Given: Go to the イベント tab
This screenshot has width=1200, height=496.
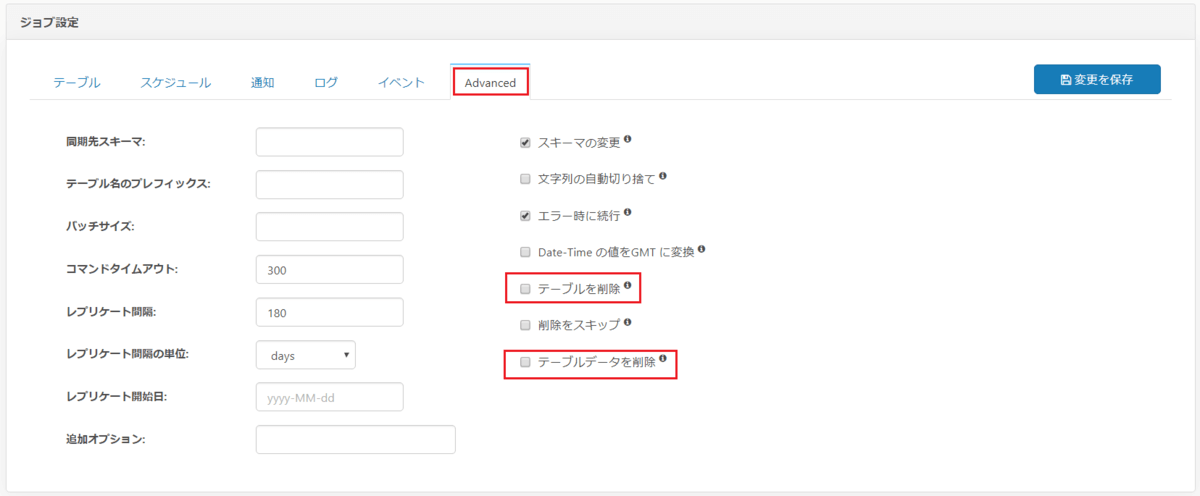Looking at the screenshot, I should click(x=401, y=83).
